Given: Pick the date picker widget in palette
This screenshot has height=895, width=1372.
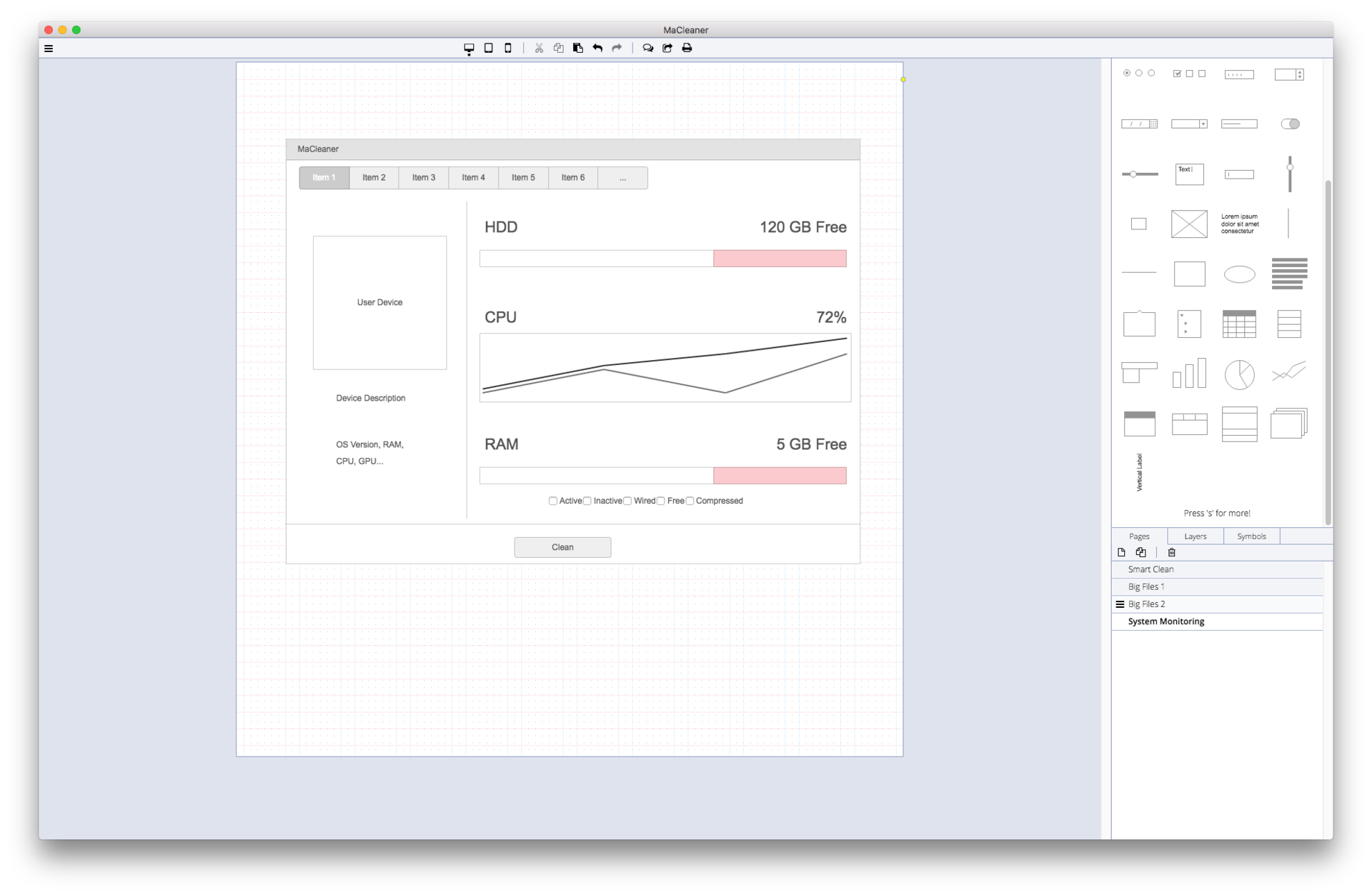Looking at the screenshot, I should (x=1139, y=124).
